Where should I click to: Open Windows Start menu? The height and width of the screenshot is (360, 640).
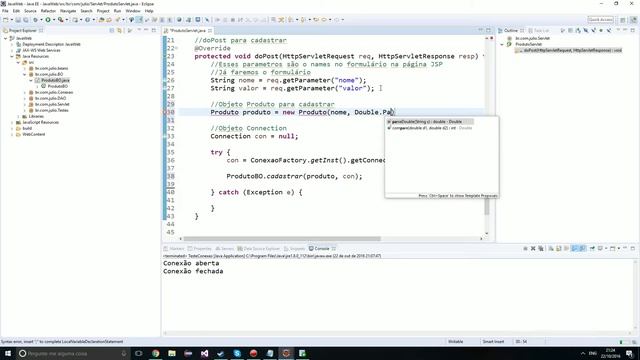8,353
